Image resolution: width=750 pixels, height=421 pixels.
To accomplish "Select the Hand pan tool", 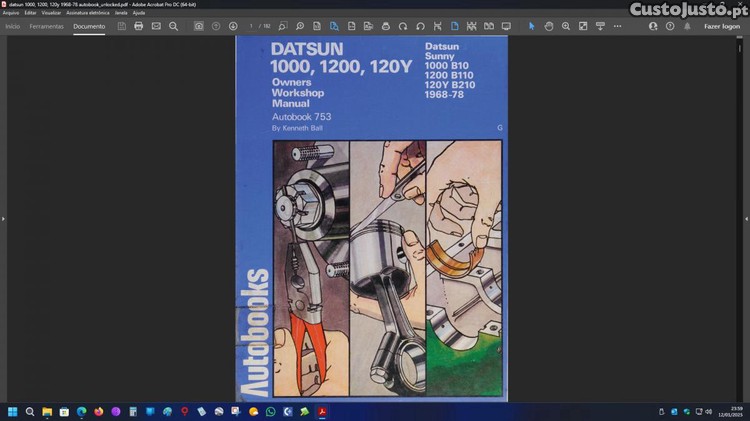I will pyautogui.click(x=549, y=26).
